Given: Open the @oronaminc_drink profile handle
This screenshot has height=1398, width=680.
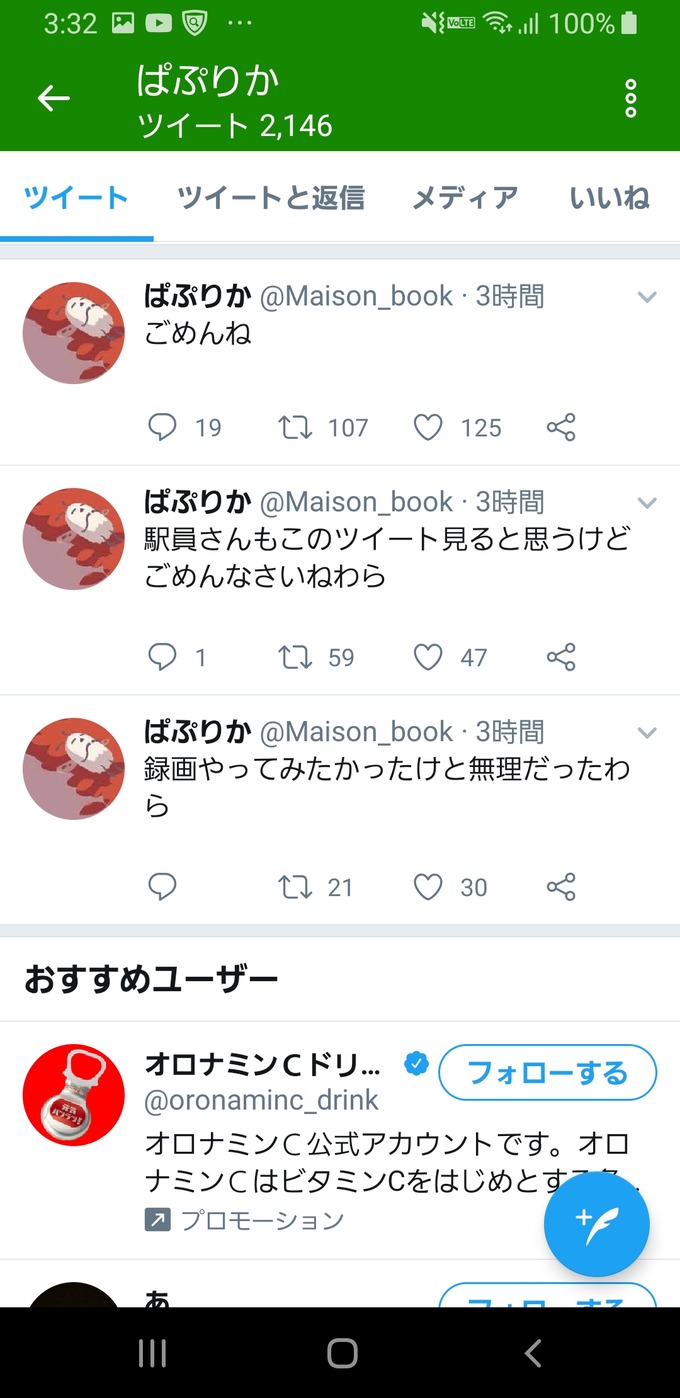Looking at the screenshot, I should click(262, 1101).
